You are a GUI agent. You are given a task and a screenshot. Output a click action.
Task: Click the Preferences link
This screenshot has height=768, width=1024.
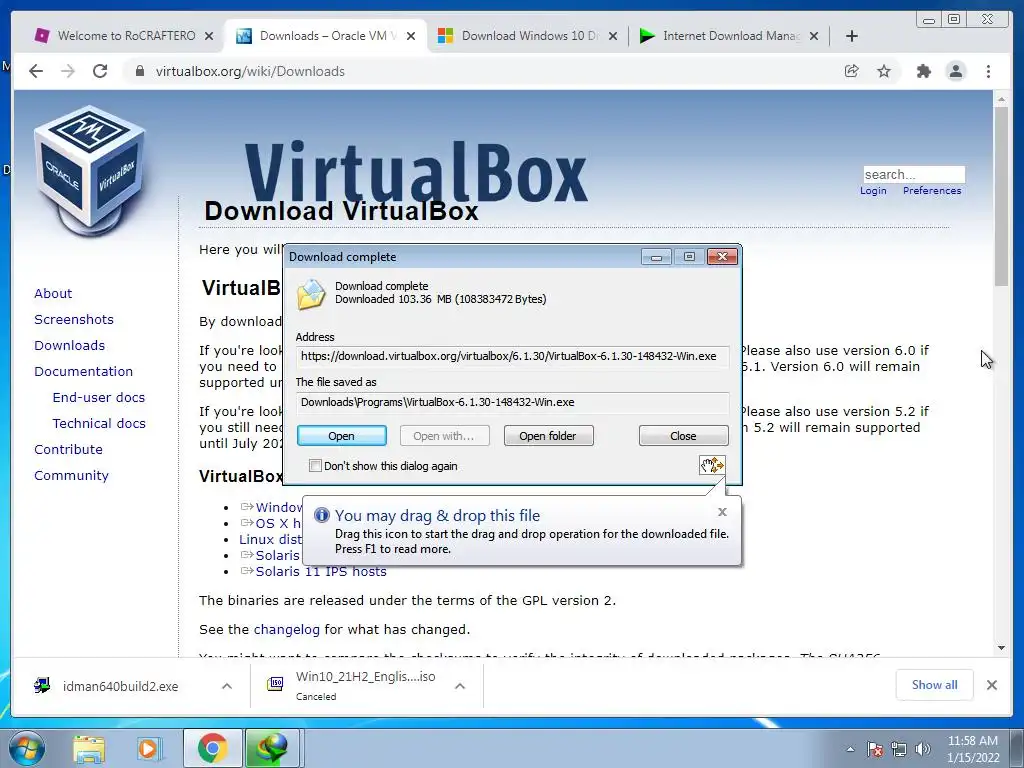[x=932, y=191]
